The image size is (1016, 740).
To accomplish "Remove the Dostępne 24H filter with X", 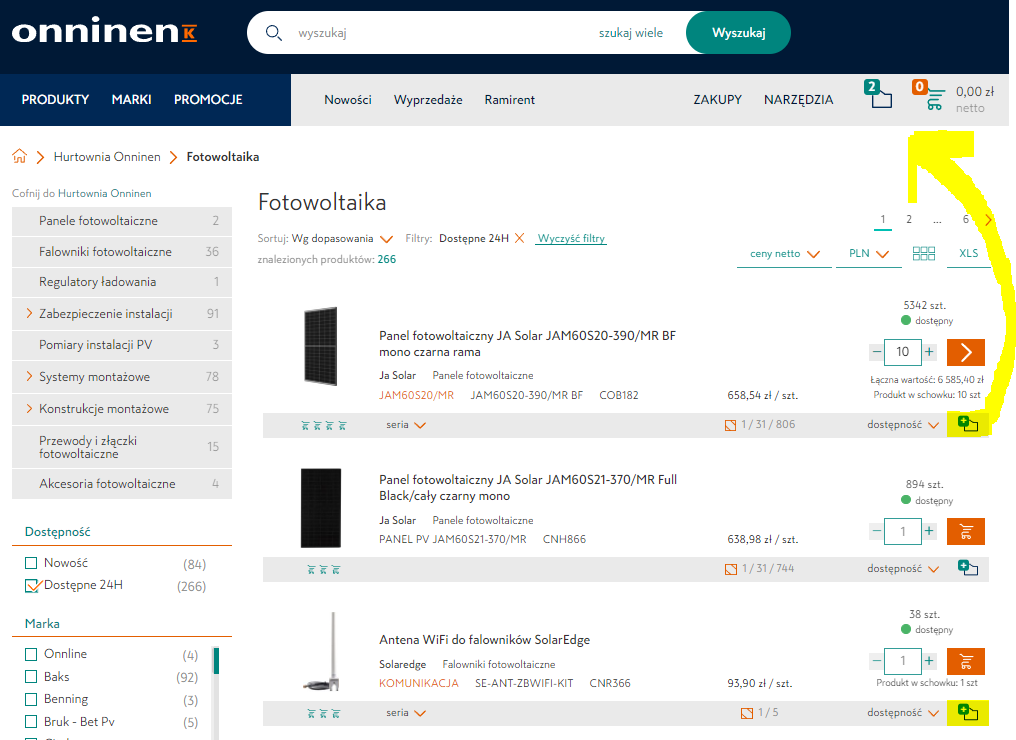I will click(520, 238).
